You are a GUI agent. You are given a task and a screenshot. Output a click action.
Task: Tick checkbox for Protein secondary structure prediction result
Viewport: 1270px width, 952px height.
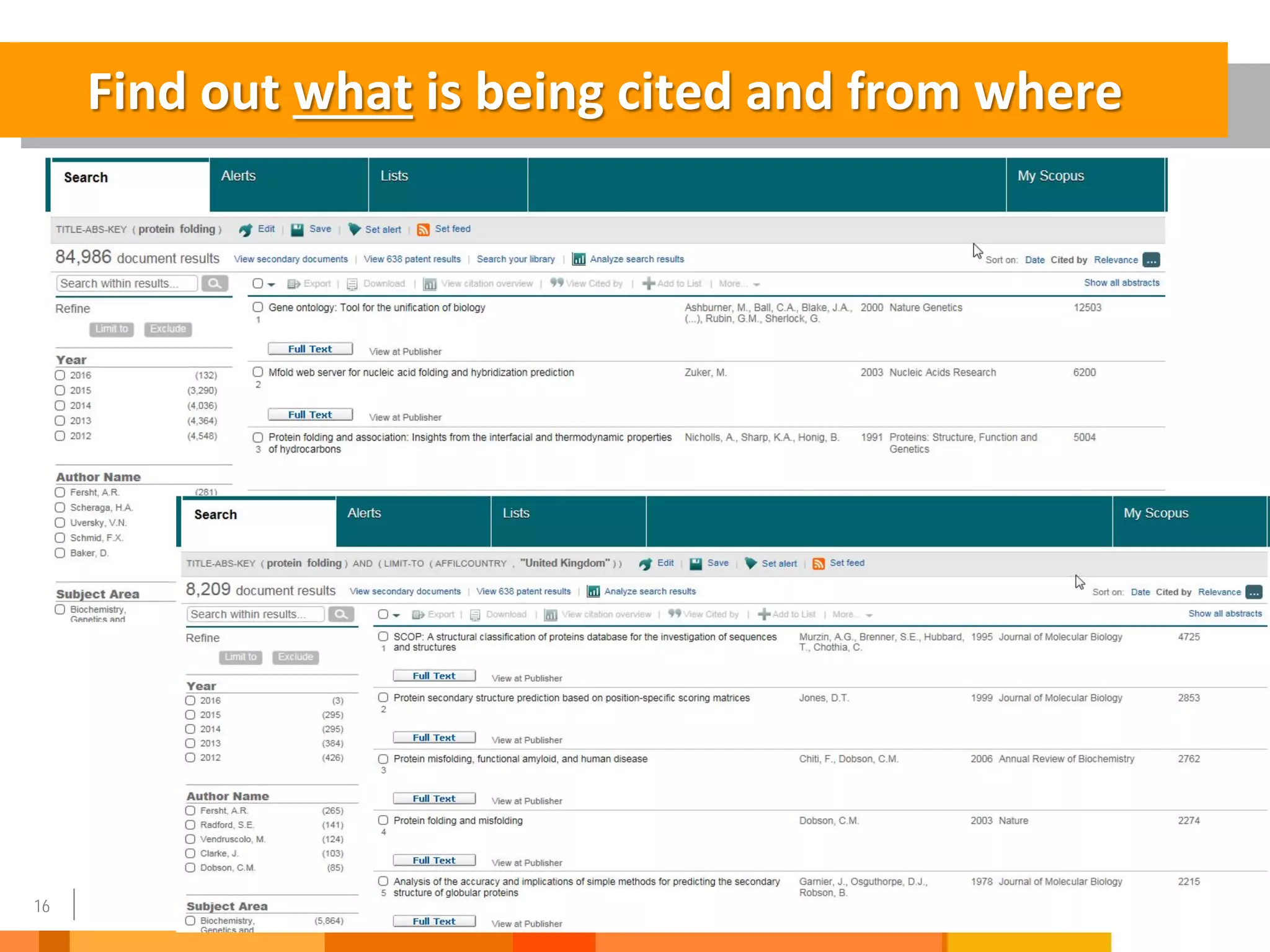383,697
